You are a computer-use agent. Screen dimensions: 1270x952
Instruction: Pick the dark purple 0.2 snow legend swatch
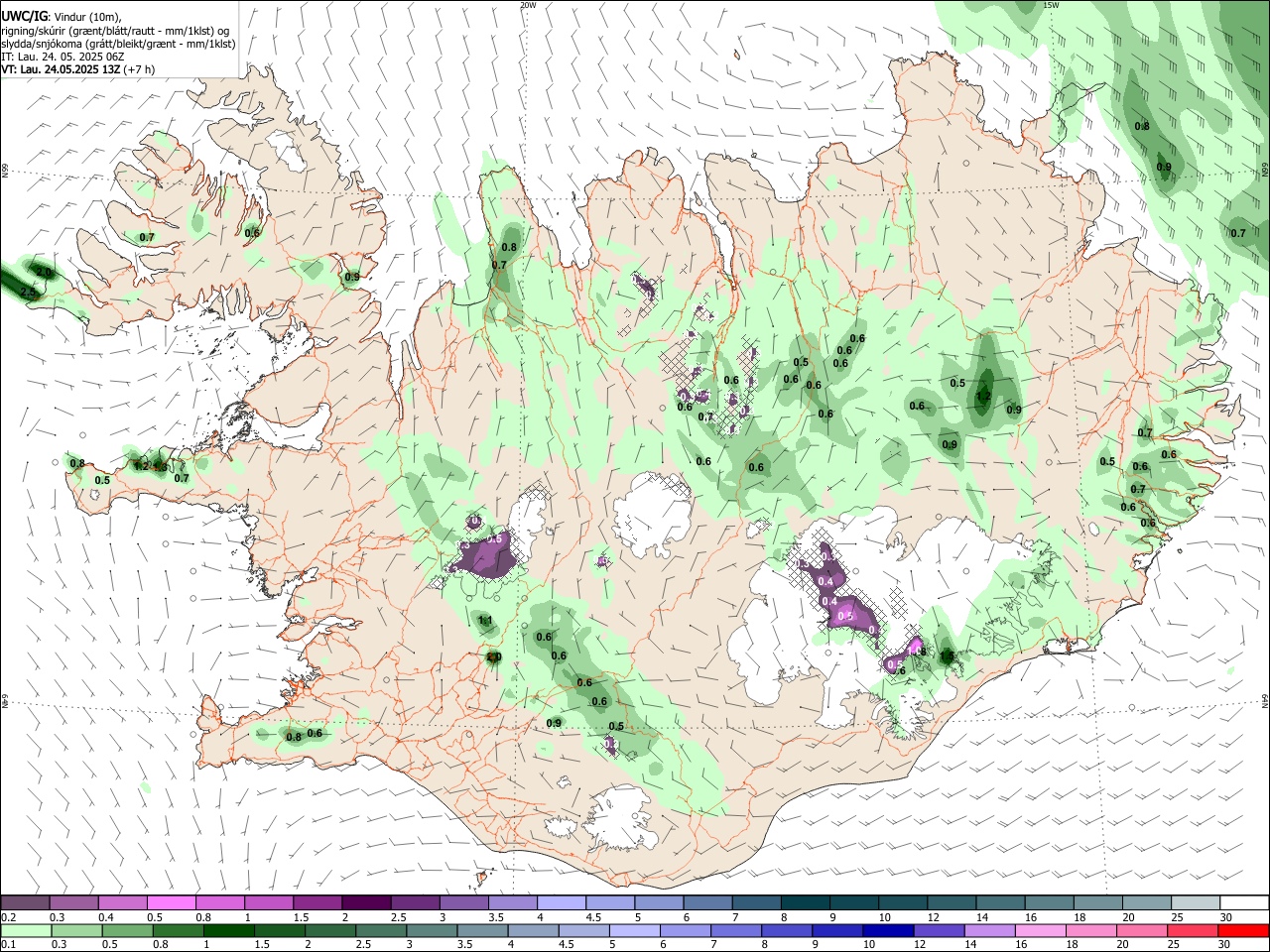click(x=25, y=903)
